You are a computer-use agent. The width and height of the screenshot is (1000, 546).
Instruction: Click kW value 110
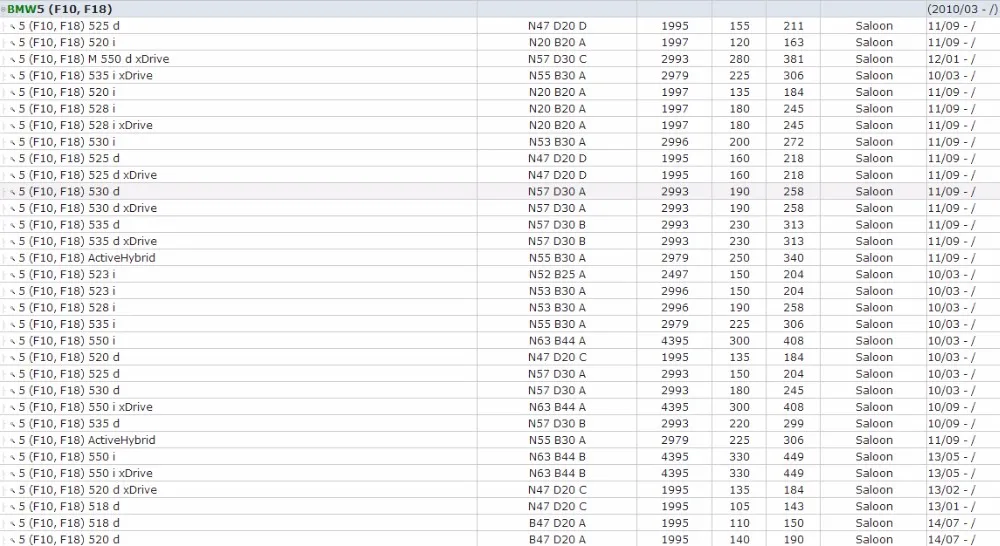click(740, 523)
